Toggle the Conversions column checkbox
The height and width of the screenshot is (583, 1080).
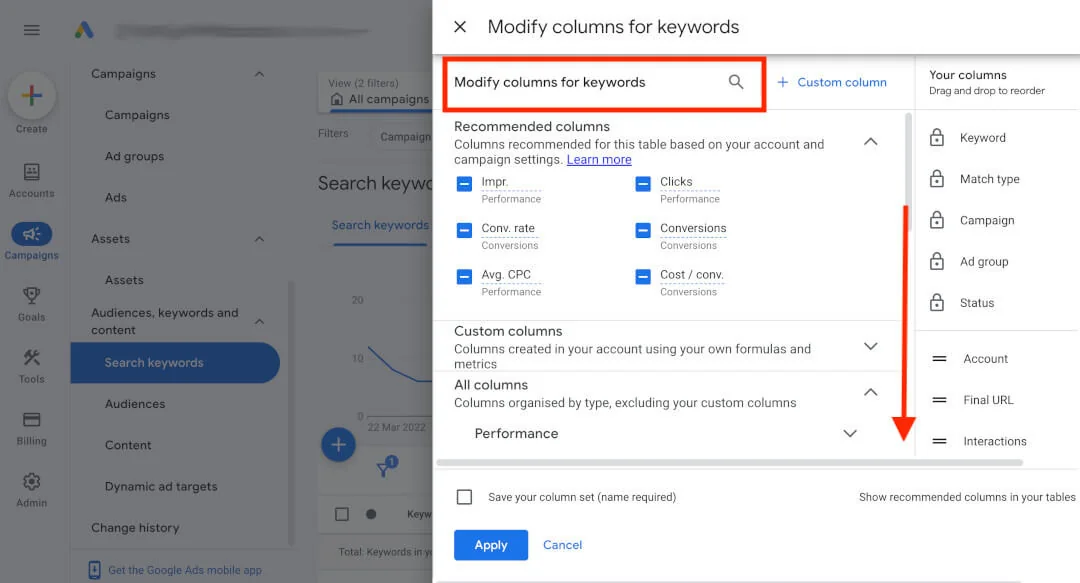(x=643, y=230)
